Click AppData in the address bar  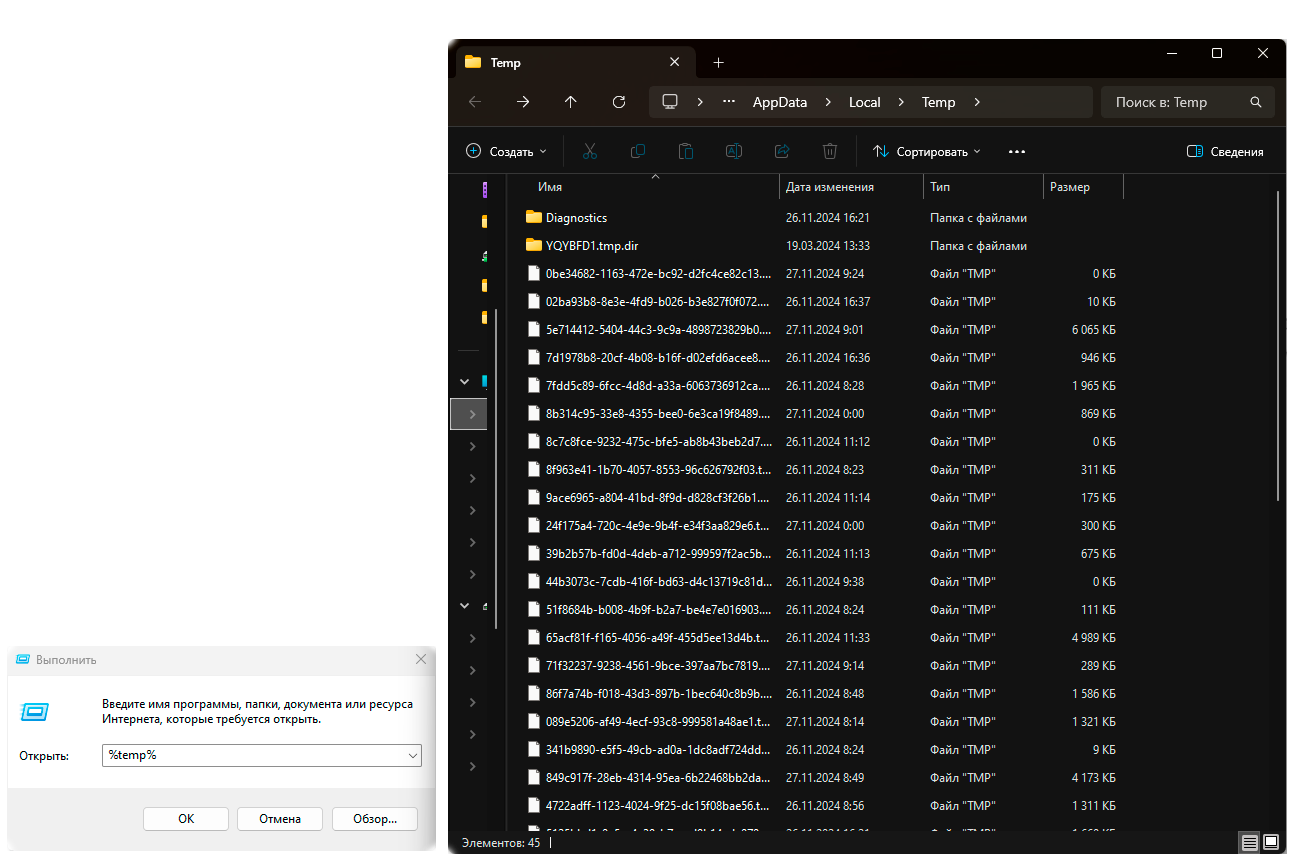pos(780,102)
